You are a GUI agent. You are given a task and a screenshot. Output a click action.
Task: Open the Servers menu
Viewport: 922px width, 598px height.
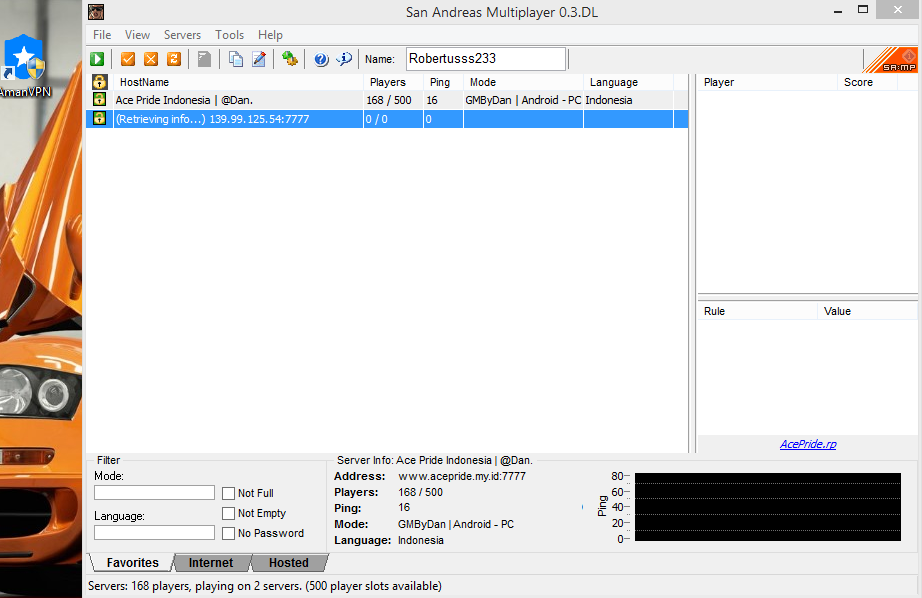[182, 35]
